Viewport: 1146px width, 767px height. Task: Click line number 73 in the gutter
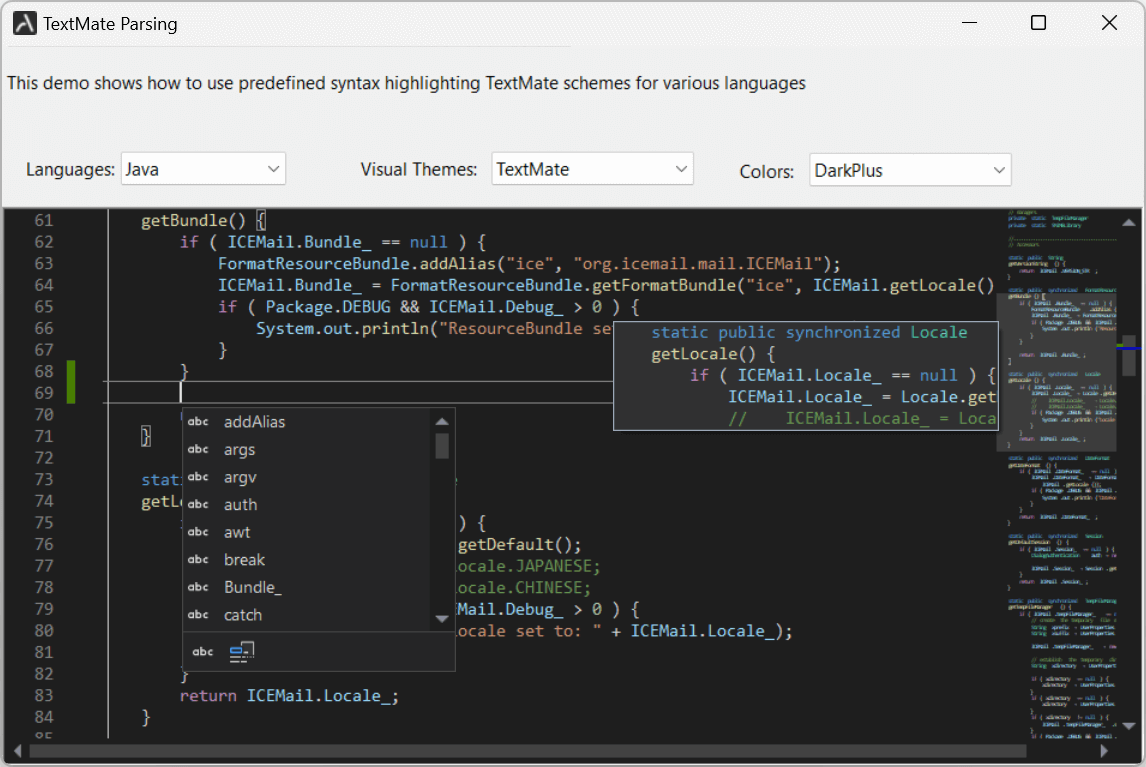click(x=44, y=480)
